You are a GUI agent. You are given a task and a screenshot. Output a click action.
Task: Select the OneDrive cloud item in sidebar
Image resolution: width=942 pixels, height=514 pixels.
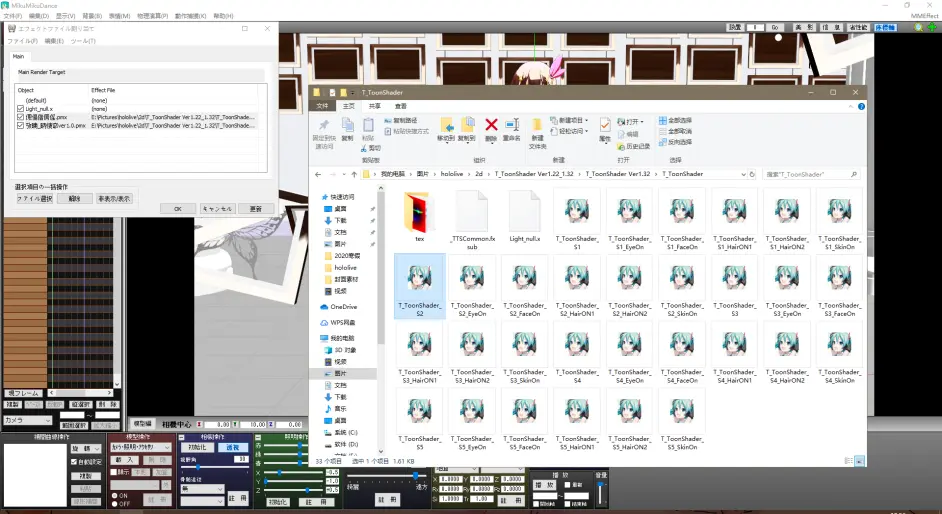coord(339,307)
